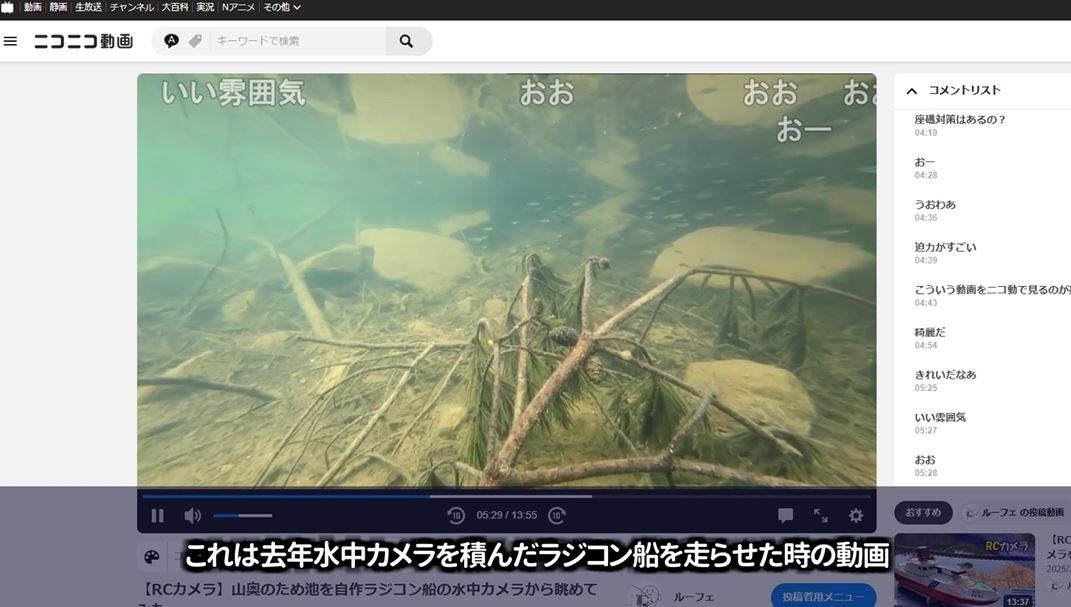Screen dimensions: 1071x607
Task: Mute the video with the speaker icon
Action: pyautogui.click(x=192, y=516)
